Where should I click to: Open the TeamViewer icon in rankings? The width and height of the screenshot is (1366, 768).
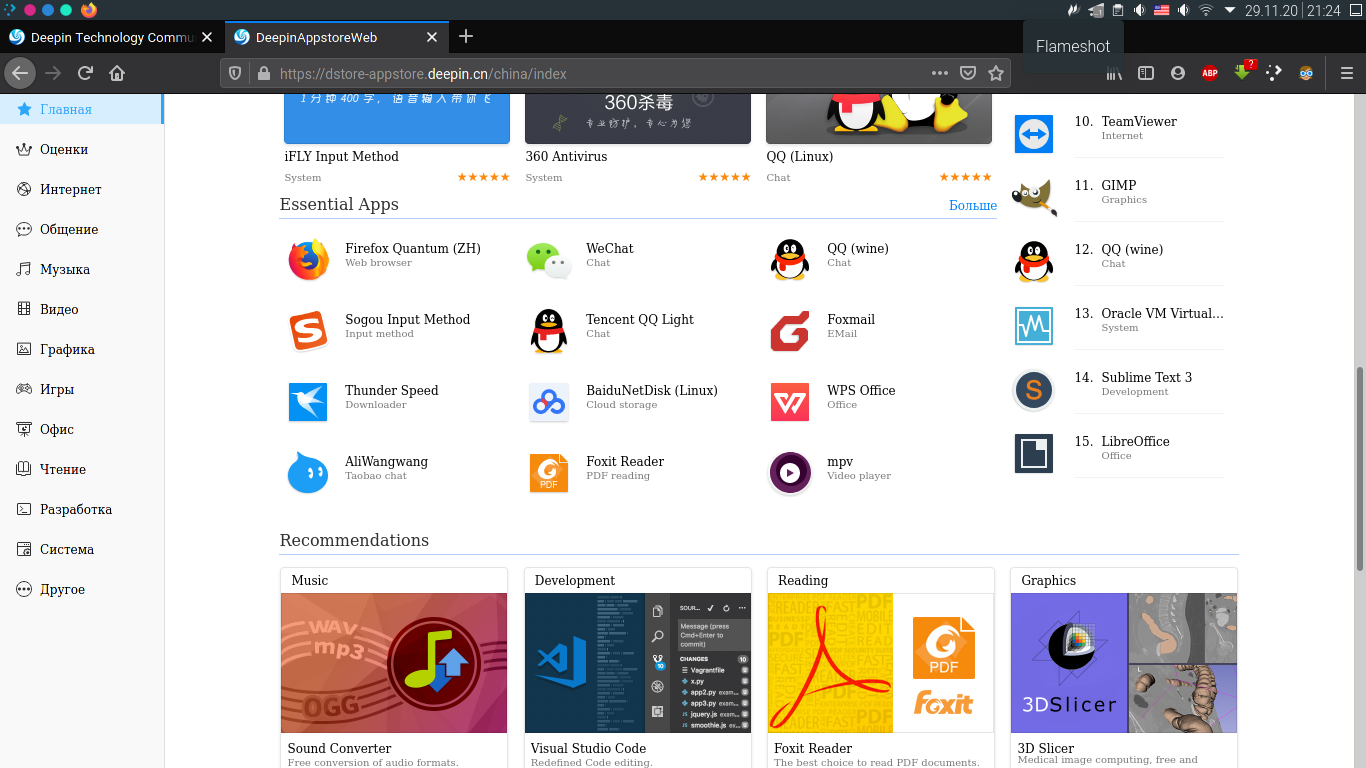click(x=1034, y=134)
